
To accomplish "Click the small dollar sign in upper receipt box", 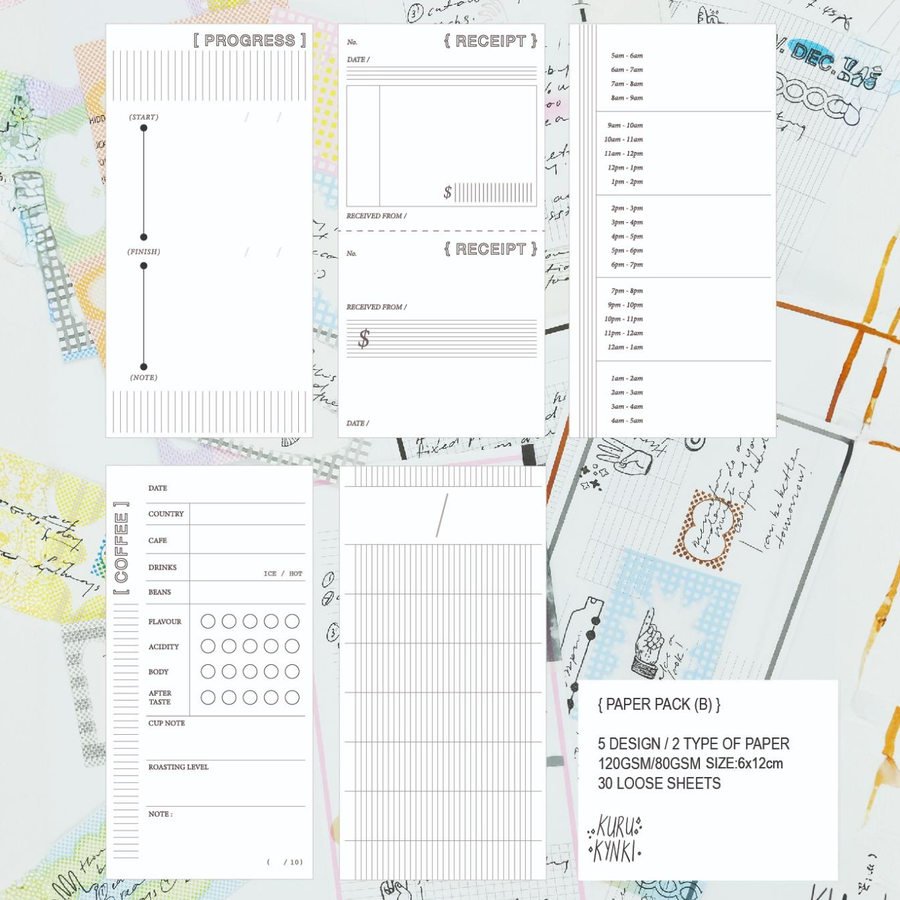I will [x=447, y=192].
